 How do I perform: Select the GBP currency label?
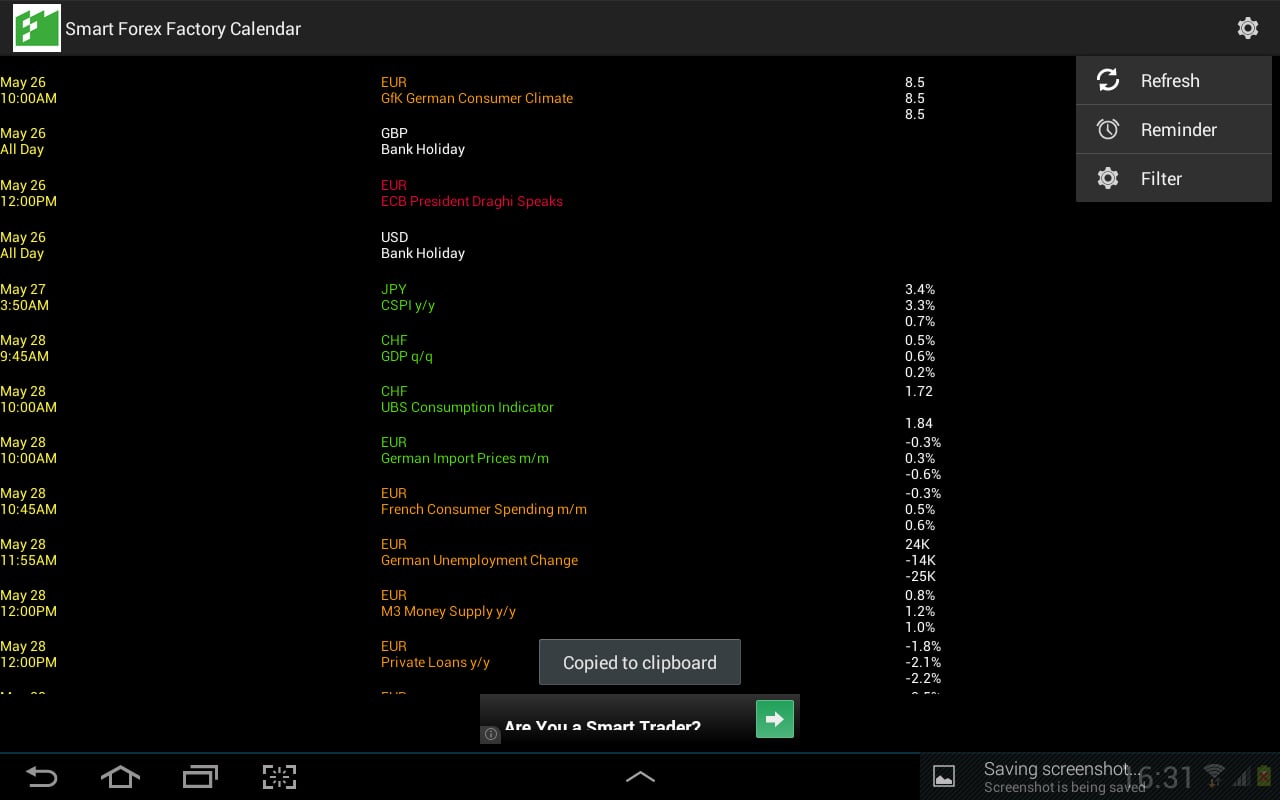pos(394,133)
